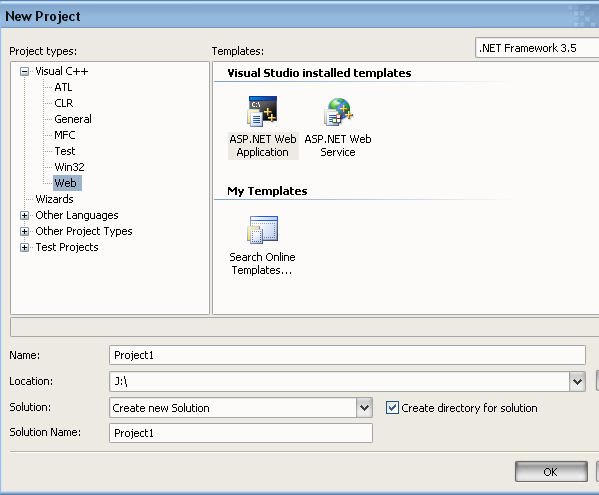Click the OK button
The width and height of the screenshot is (599, 495).
(x=551, y=472)
